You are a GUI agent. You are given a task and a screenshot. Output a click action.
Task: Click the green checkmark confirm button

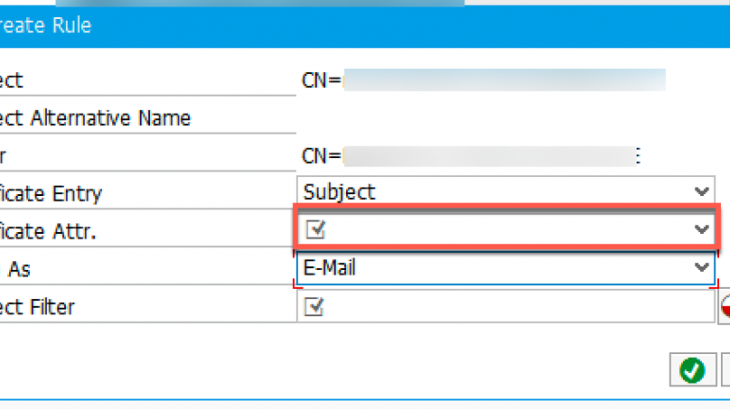click(x=690, y=369)
